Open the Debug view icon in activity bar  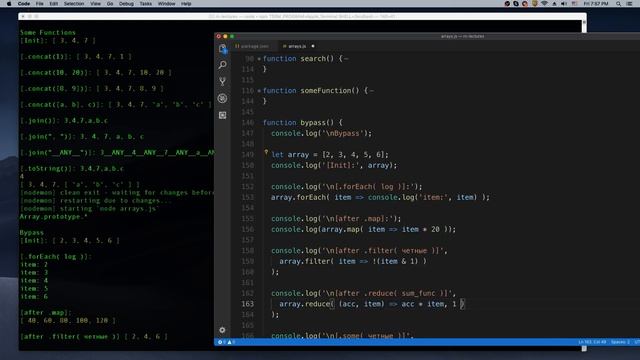coord(222,98)
